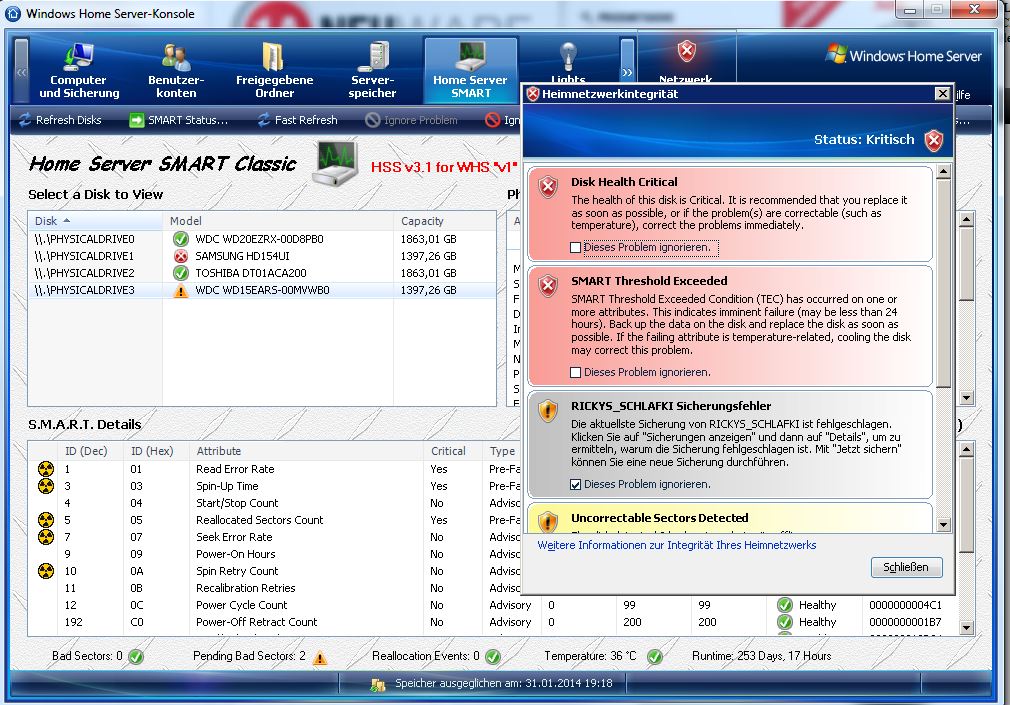Image resolution: width=1010 pixels, height=705 pixels.
Task: Select \\.\PHYSICALDRIVE2 row
Action: pos(262,273)
